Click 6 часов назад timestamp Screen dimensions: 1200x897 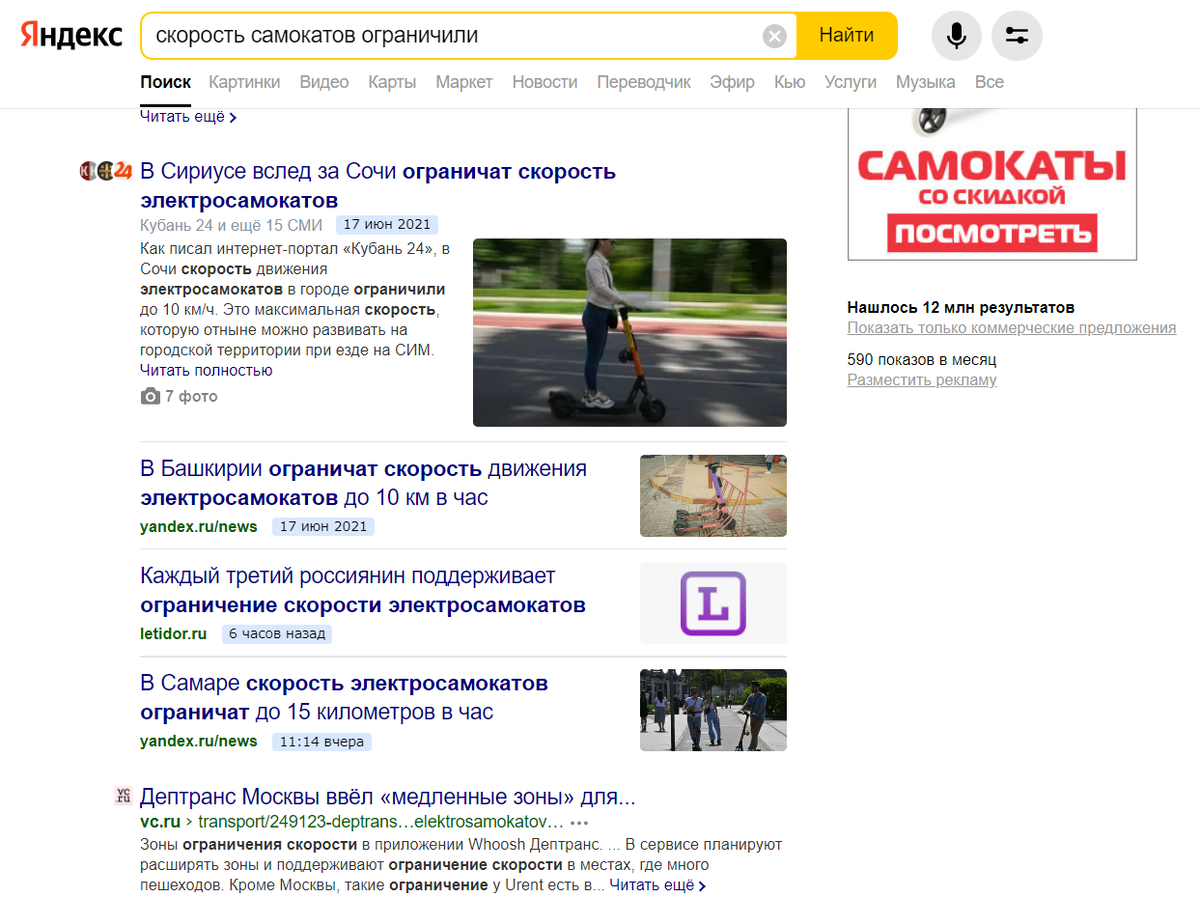click(277, 634)
